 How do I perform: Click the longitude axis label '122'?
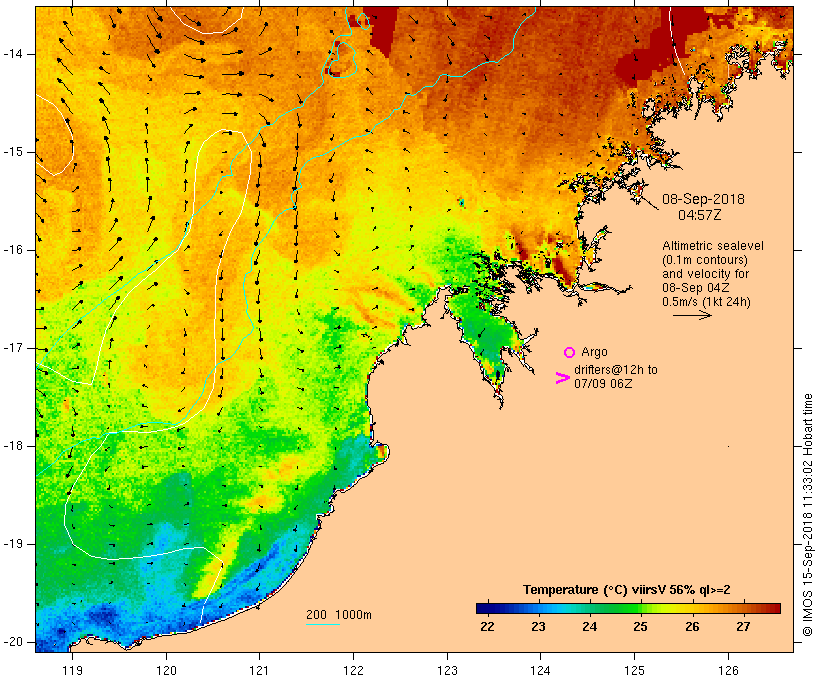354,670
